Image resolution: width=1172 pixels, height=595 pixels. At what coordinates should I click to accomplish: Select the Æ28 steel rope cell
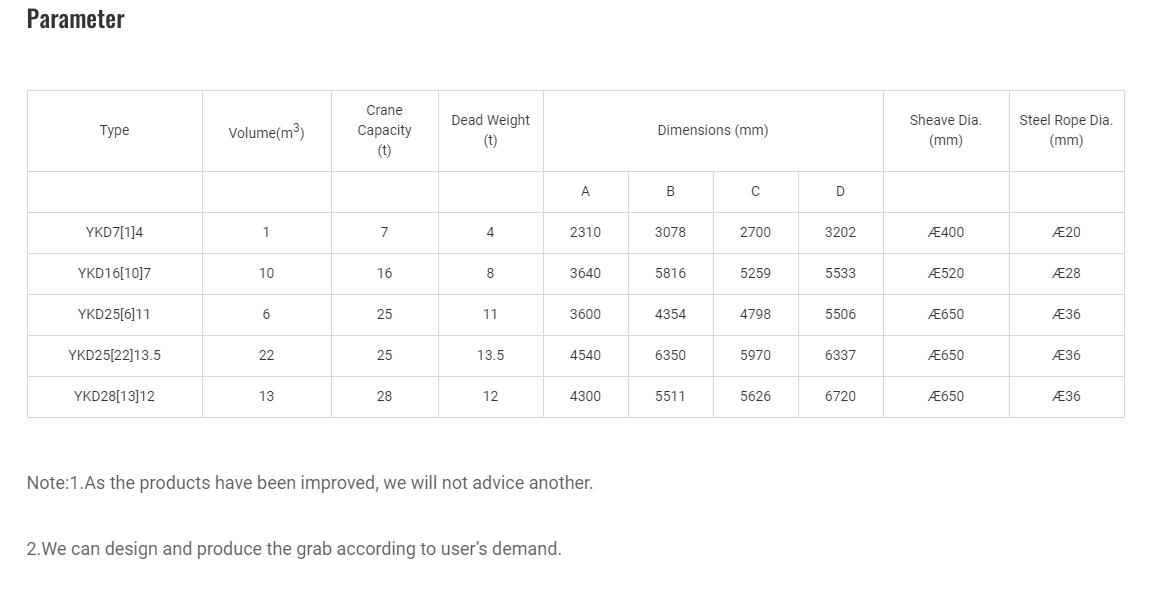tap(1066, 273)
